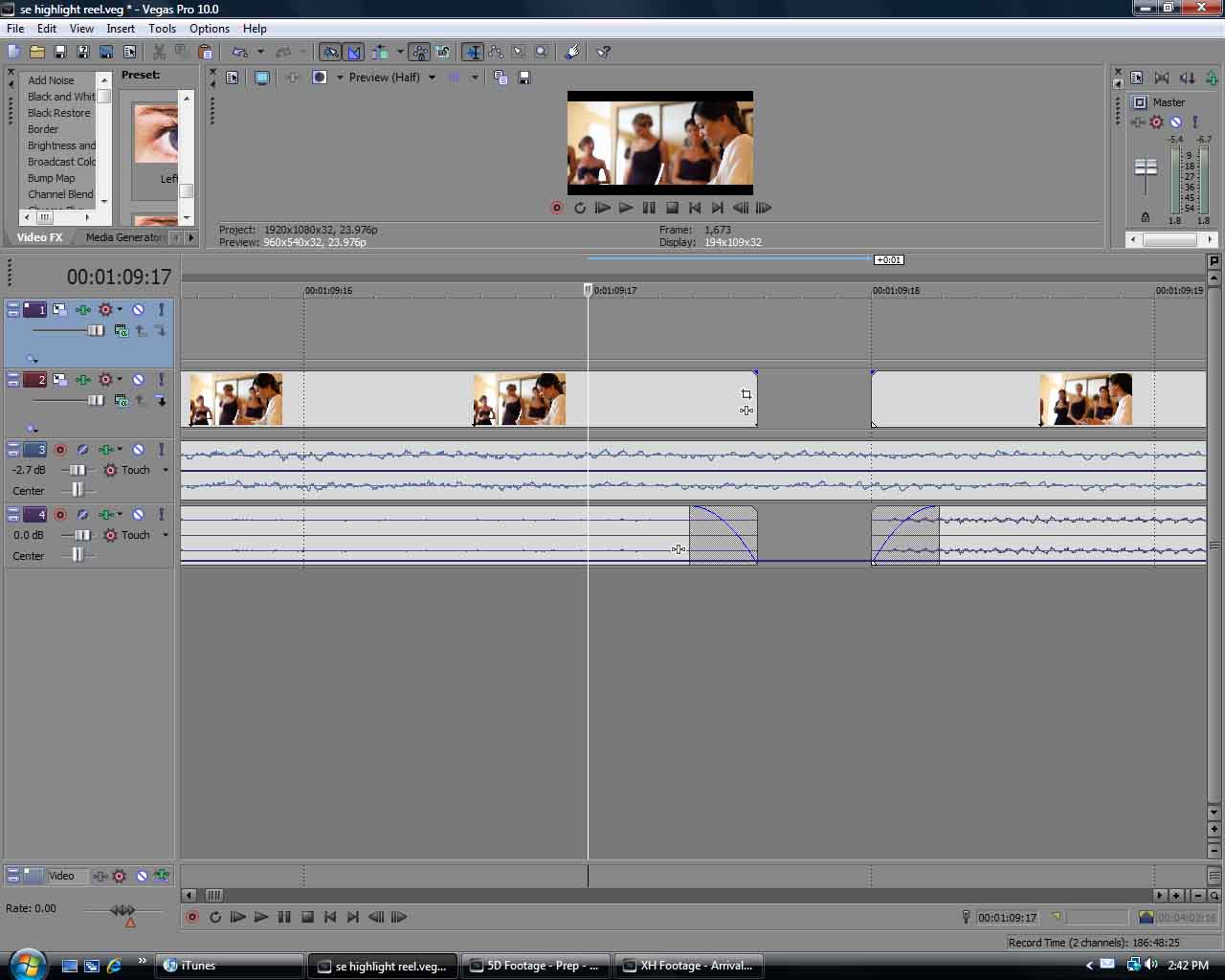
Task: Open track 3 Touch automation dropdown
Action: (166, 470)
